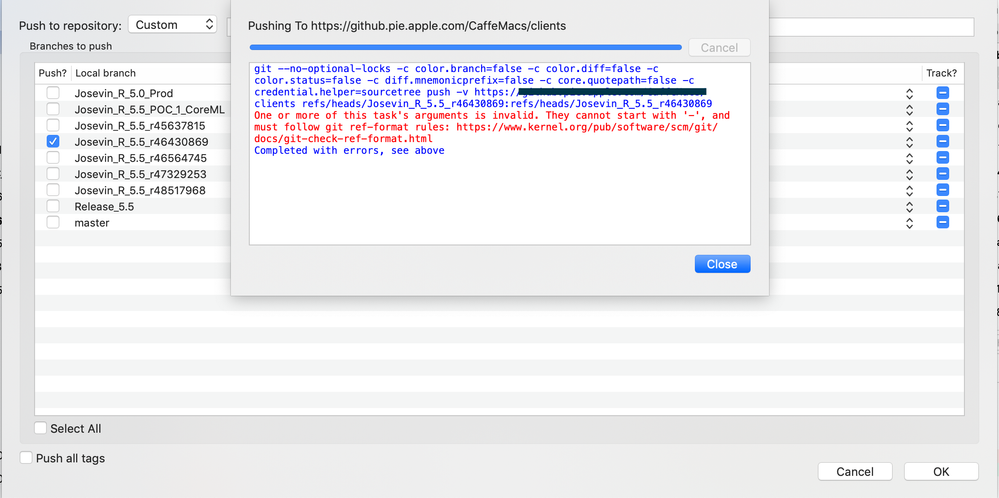The width and height of the screenshot is (999, 498).
Task: Select the Josevin_R_5.5_r45637815 branch name
Action: click(140, 125)
